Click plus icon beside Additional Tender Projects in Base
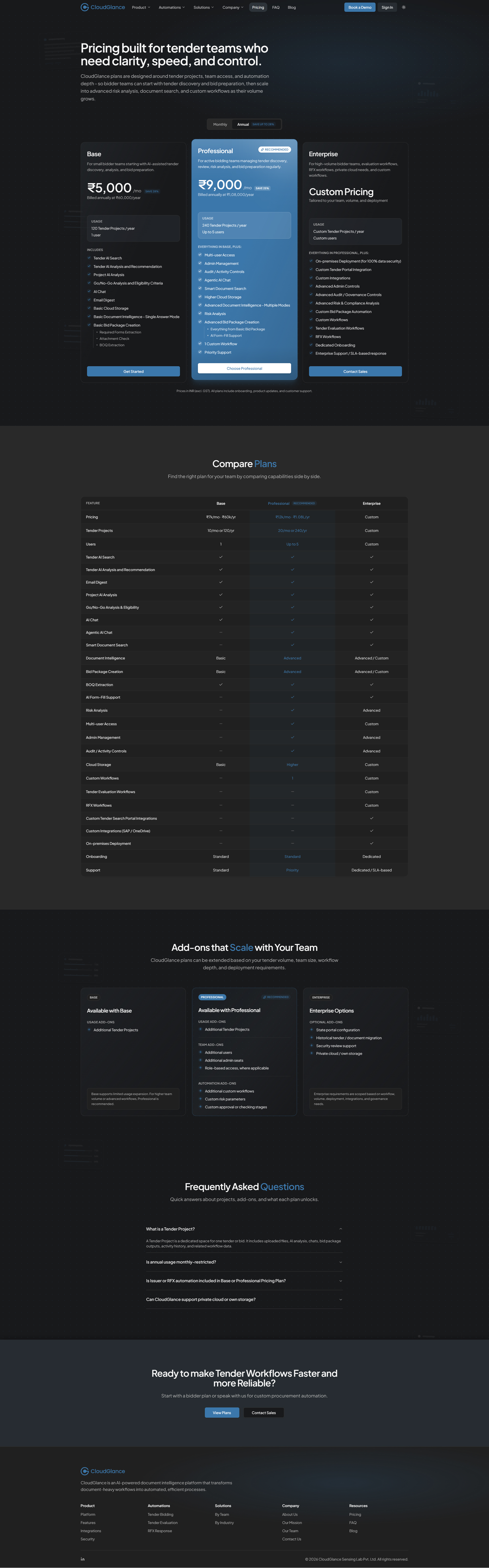489x1568 pixels. coord(89,1030)
